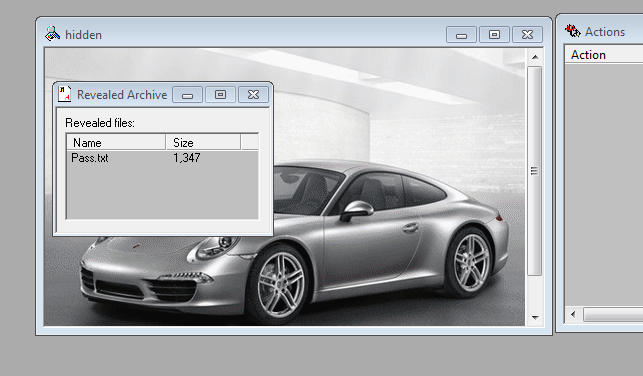Sort files by Name column header
The width and height of the screenshot is (643, 376).
click(x=116, y=142)
